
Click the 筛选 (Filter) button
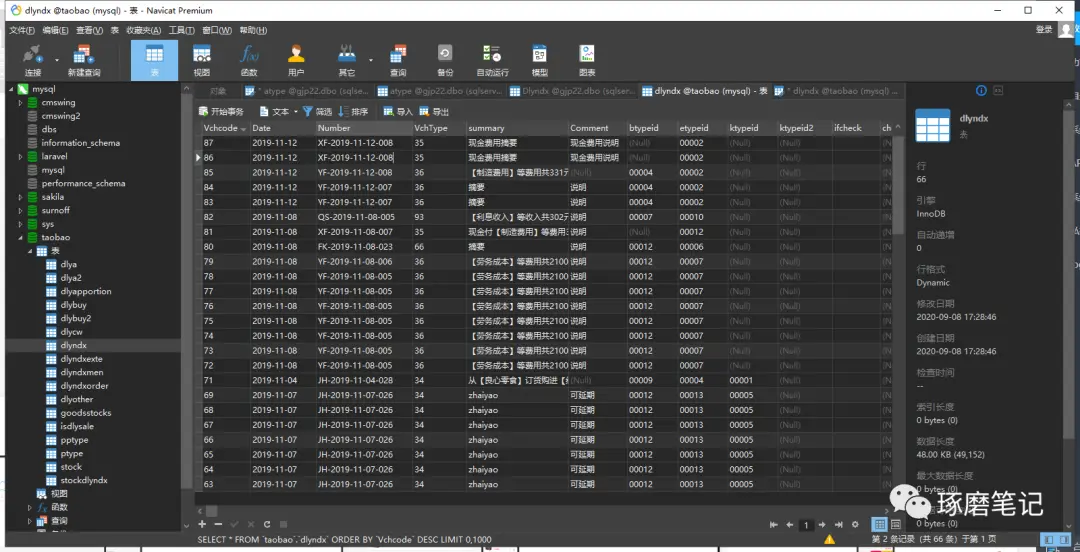[317, 112]
